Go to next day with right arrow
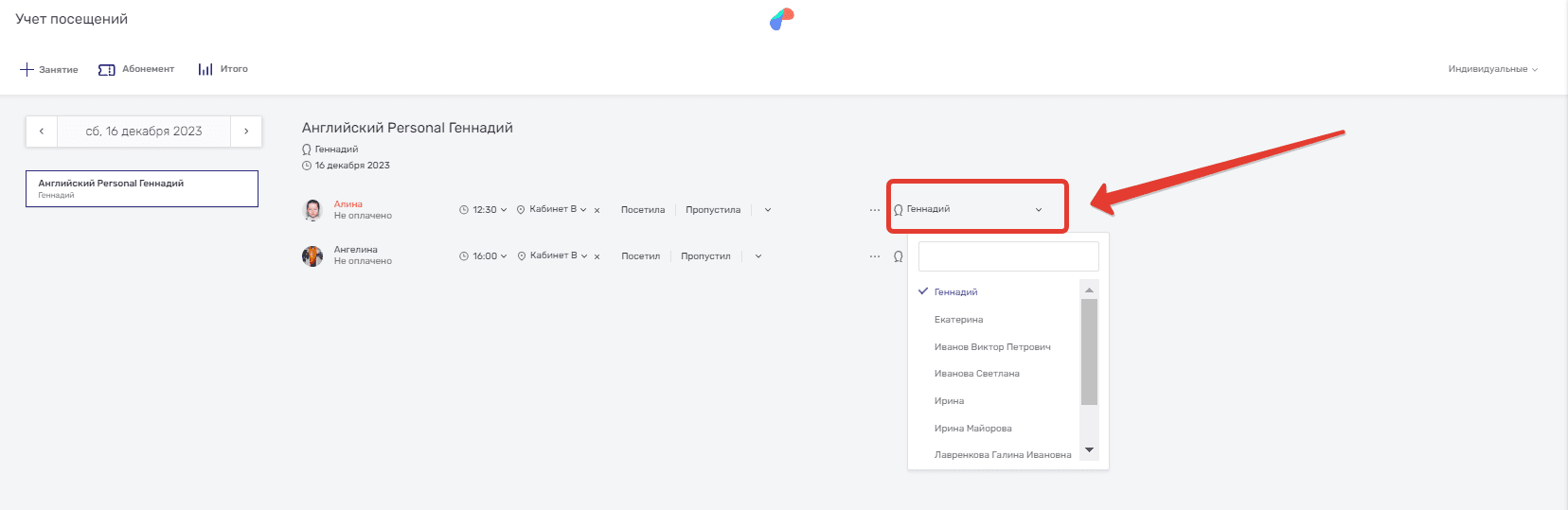Image resolution: width=1568 pixels, height=510 pixels. tap(246, 132)
